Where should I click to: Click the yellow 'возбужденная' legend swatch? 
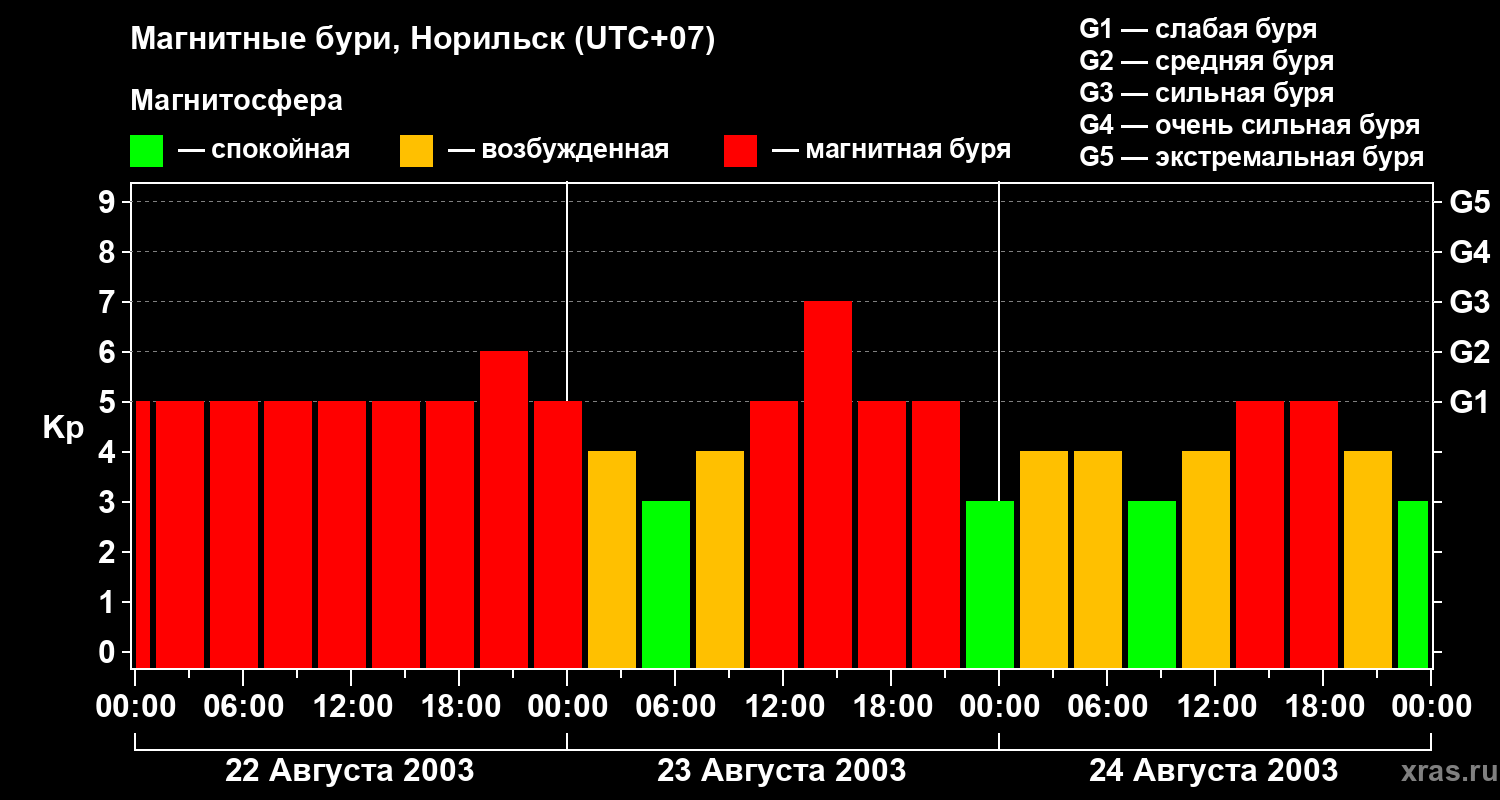(x=416, y=151)
